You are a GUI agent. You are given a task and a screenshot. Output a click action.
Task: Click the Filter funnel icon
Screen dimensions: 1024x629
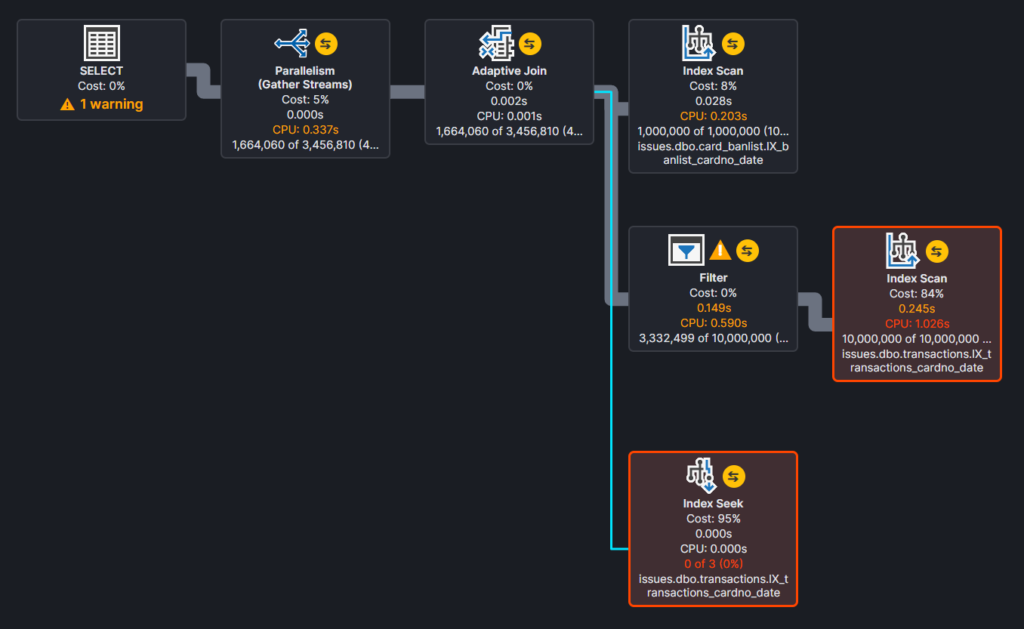pyautogui.click(x=686, y=250)
